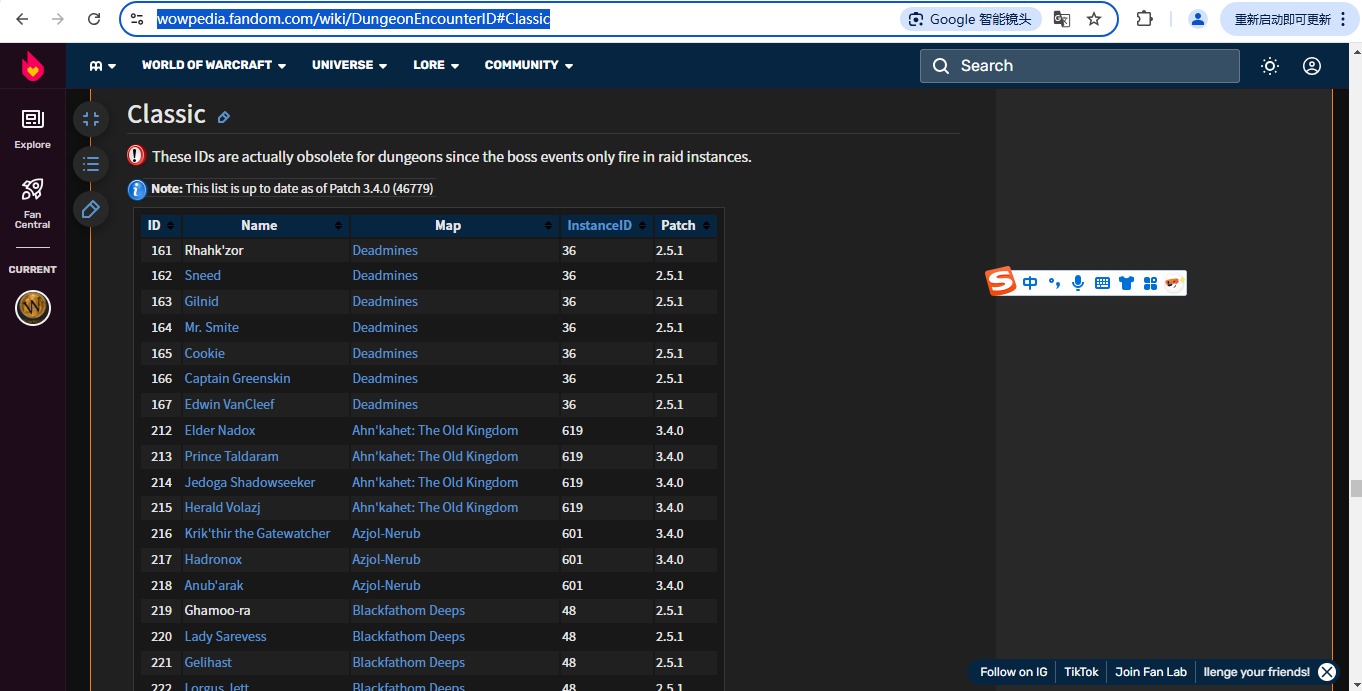The image size is (1362, 691).
Task: Open Join Fan Lab link
Action: pos(1151,672)
